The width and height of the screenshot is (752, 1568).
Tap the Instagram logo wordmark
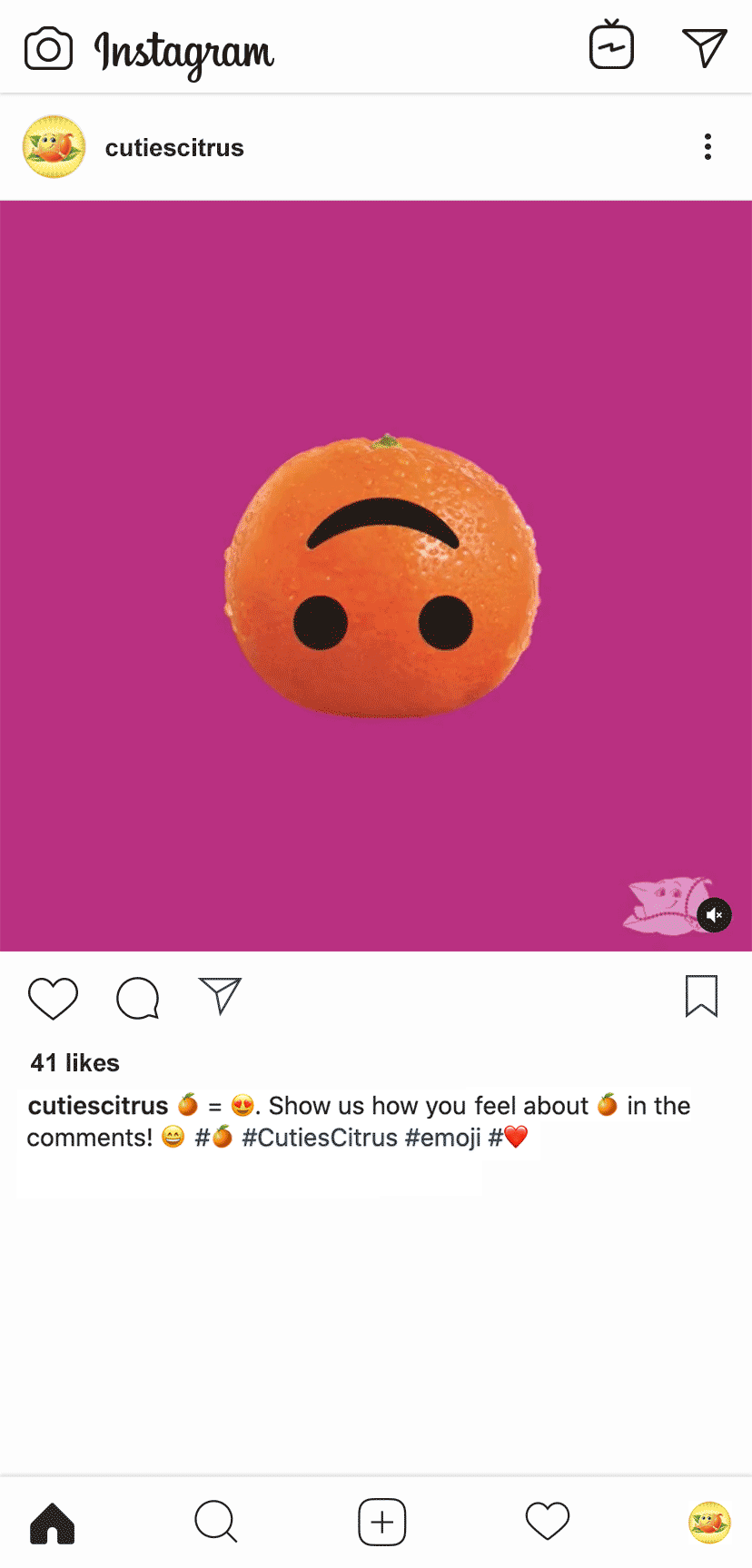click(x=184, y=53)
